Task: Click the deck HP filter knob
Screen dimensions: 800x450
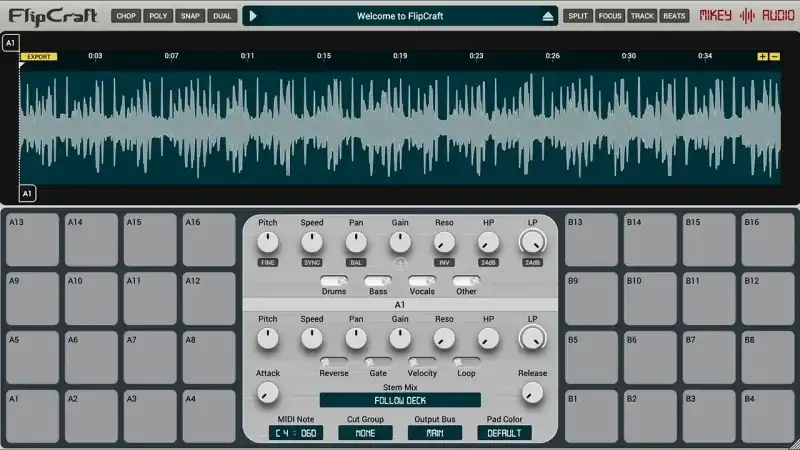Action: pos(488,242)
